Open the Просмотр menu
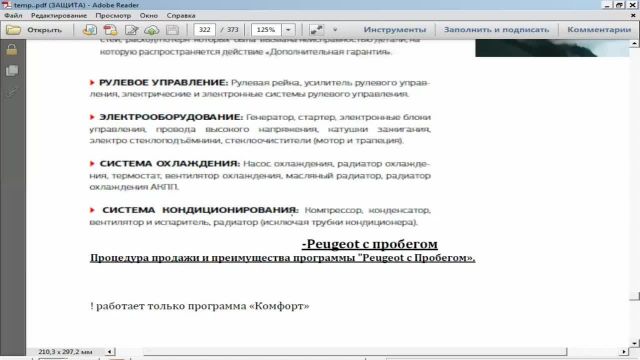 (x=113, y=16)
